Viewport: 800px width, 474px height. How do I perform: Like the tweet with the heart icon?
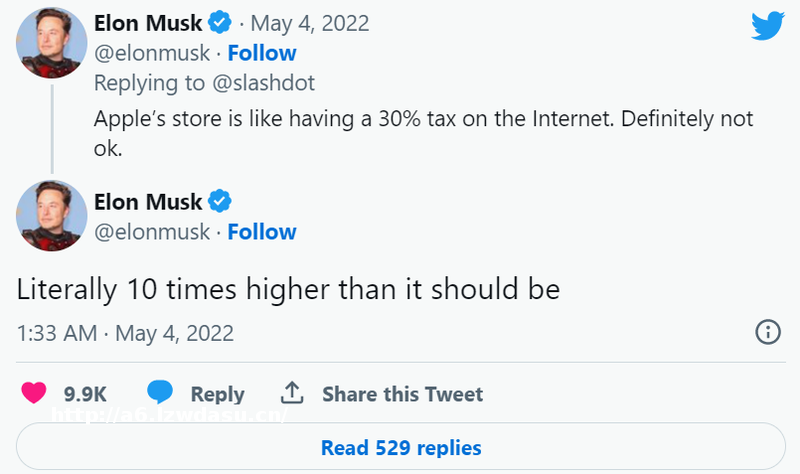34,393
